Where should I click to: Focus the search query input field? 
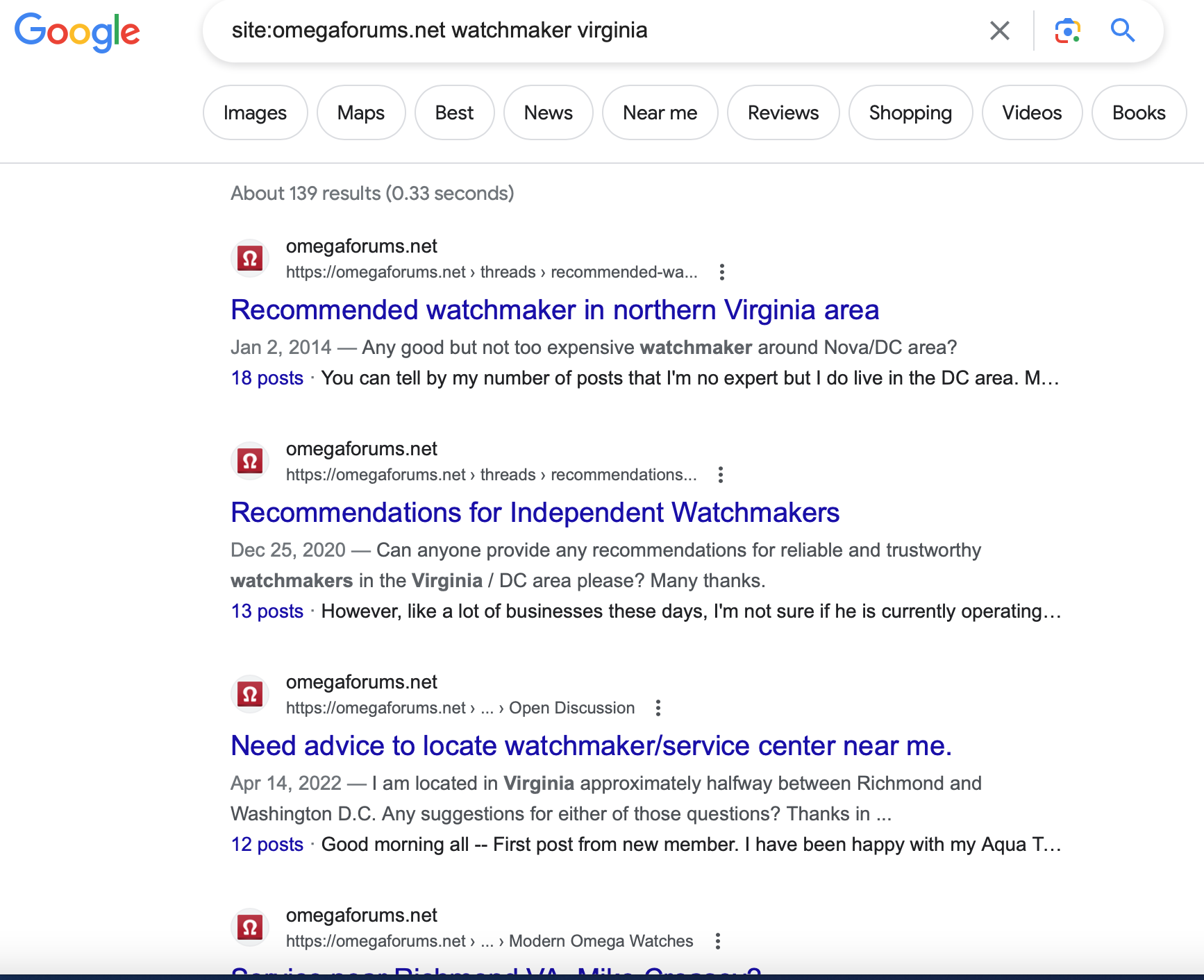(x=597, y=31)
